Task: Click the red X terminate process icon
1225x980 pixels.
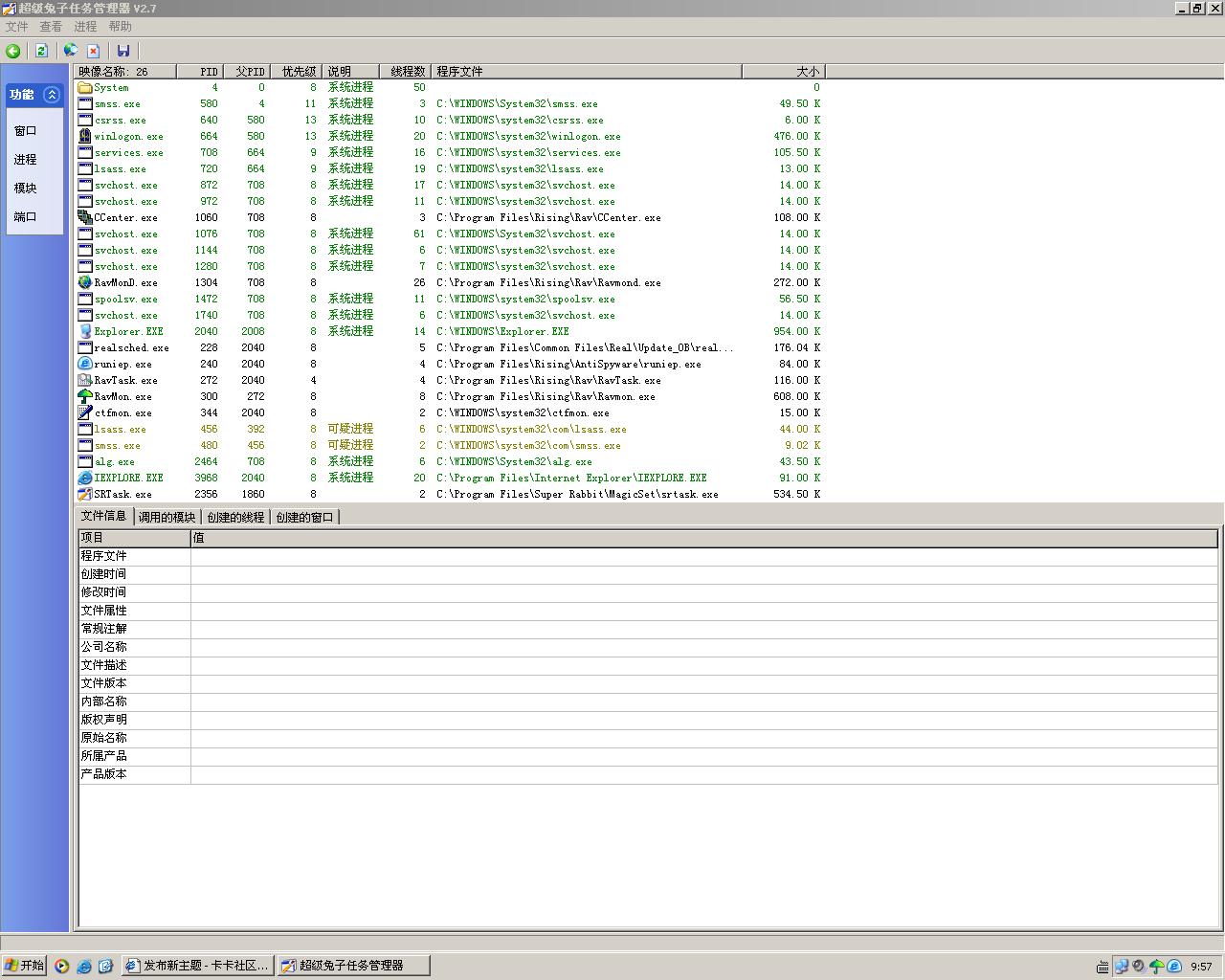Action: coord(93,51)
